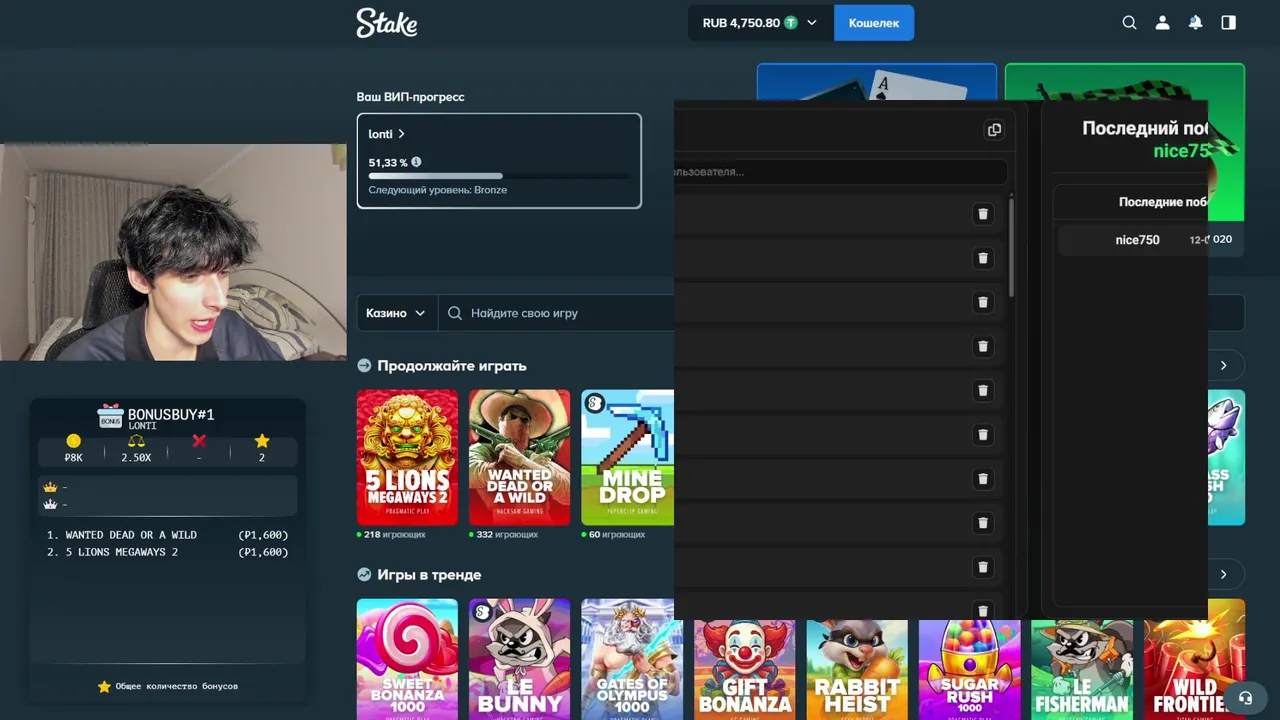Click the copy icon in the overlay panel

coord(994,130)
